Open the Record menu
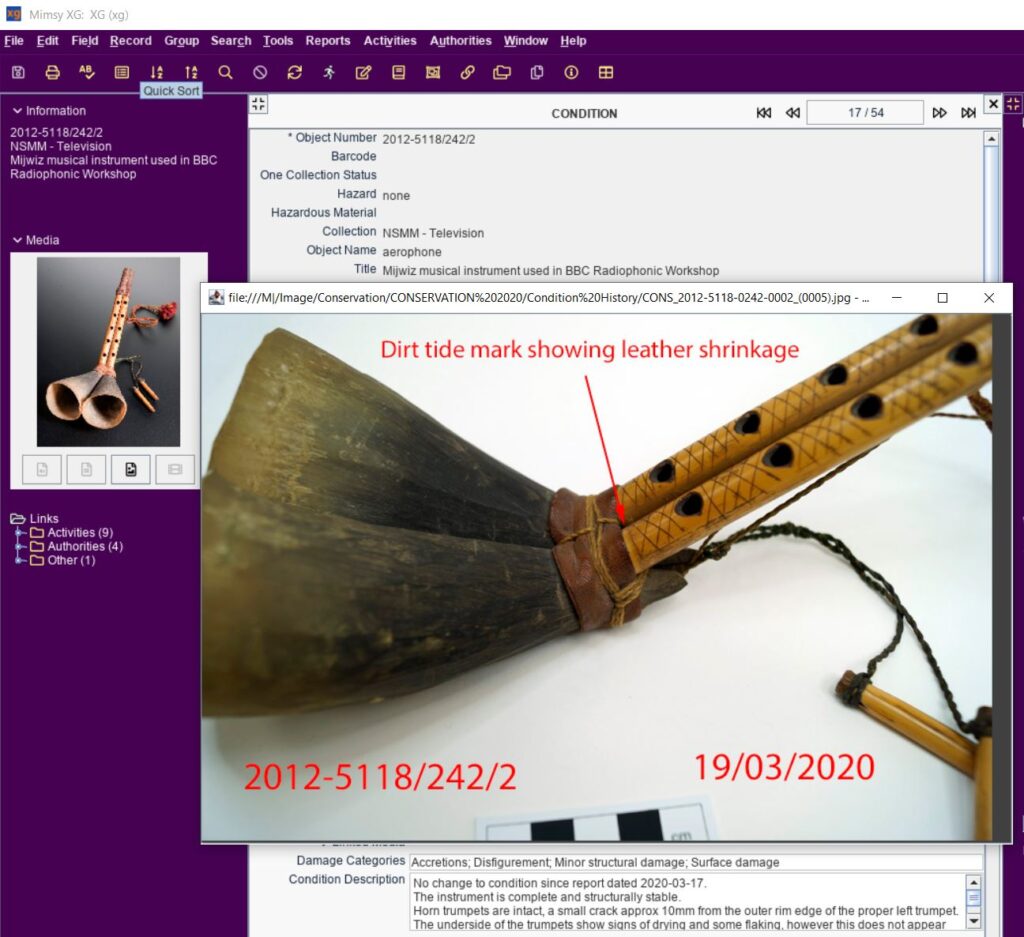 point(131,40)
